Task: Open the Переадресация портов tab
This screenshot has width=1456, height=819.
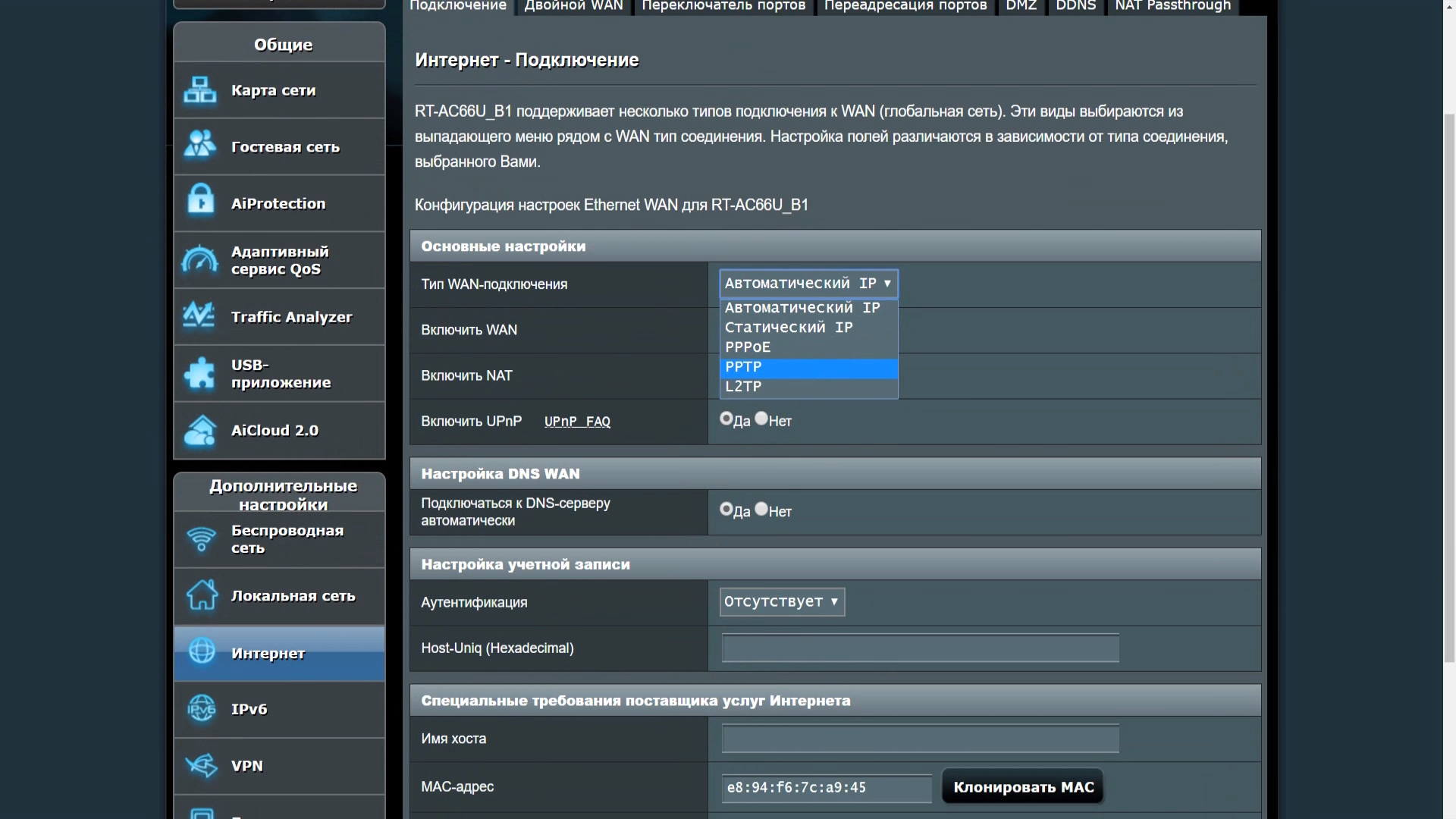Action: (x=905, y=6)
